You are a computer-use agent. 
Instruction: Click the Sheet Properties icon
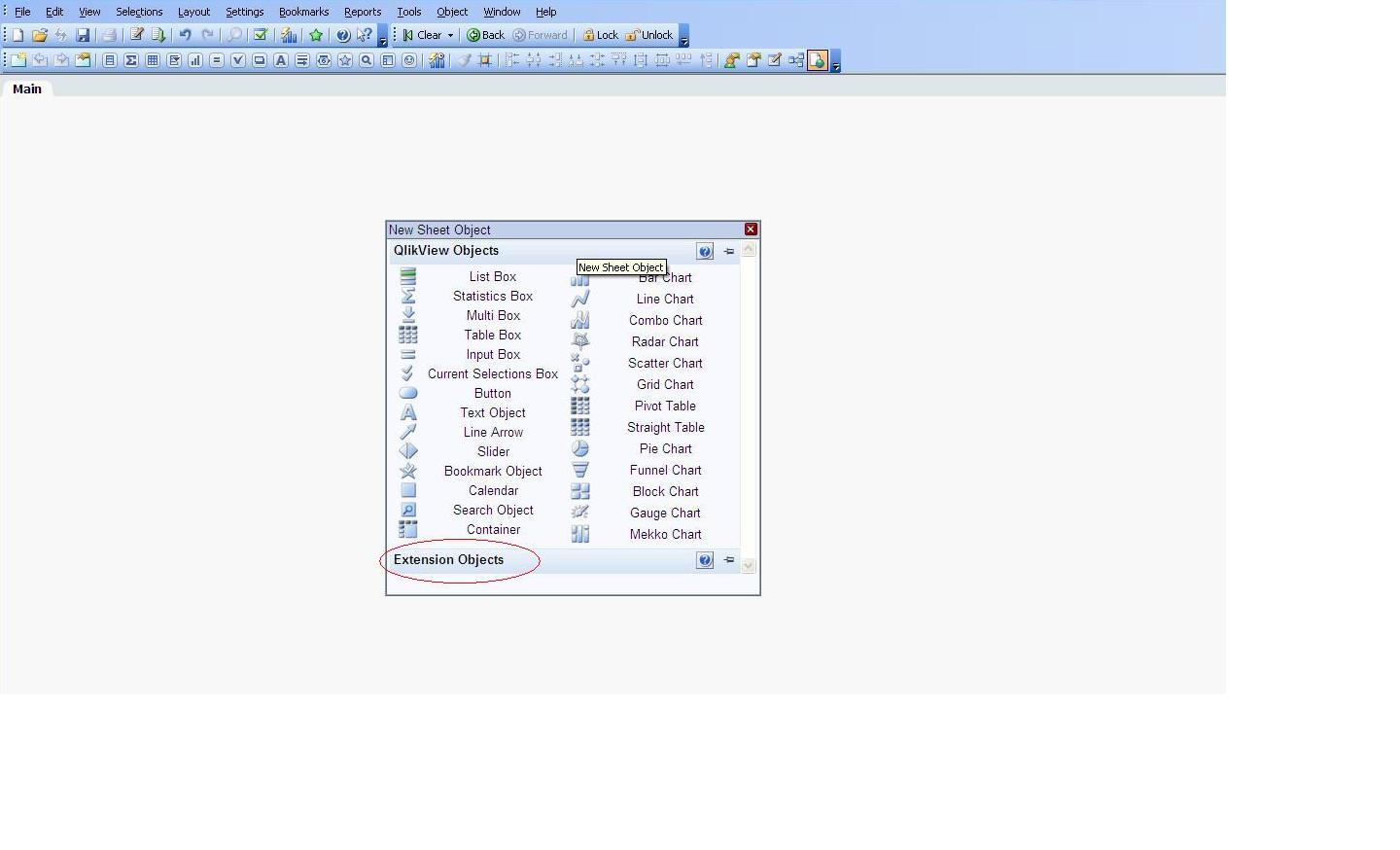(x=83, y=60)
